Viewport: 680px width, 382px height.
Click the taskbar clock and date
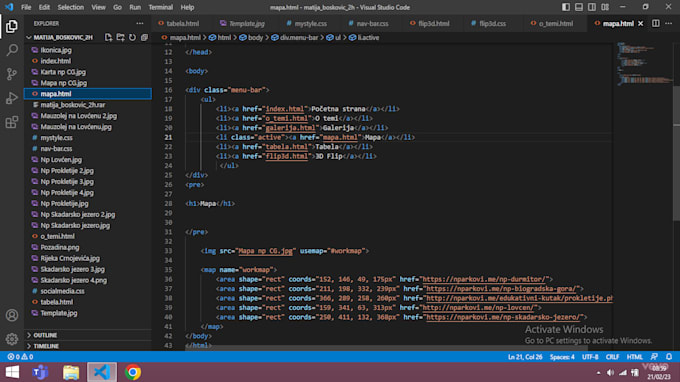[659, 372]
